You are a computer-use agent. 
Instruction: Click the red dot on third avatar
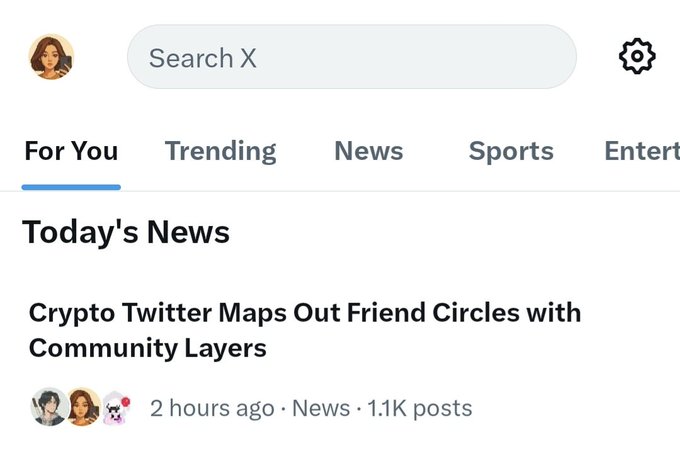click(x=126, y=402)
